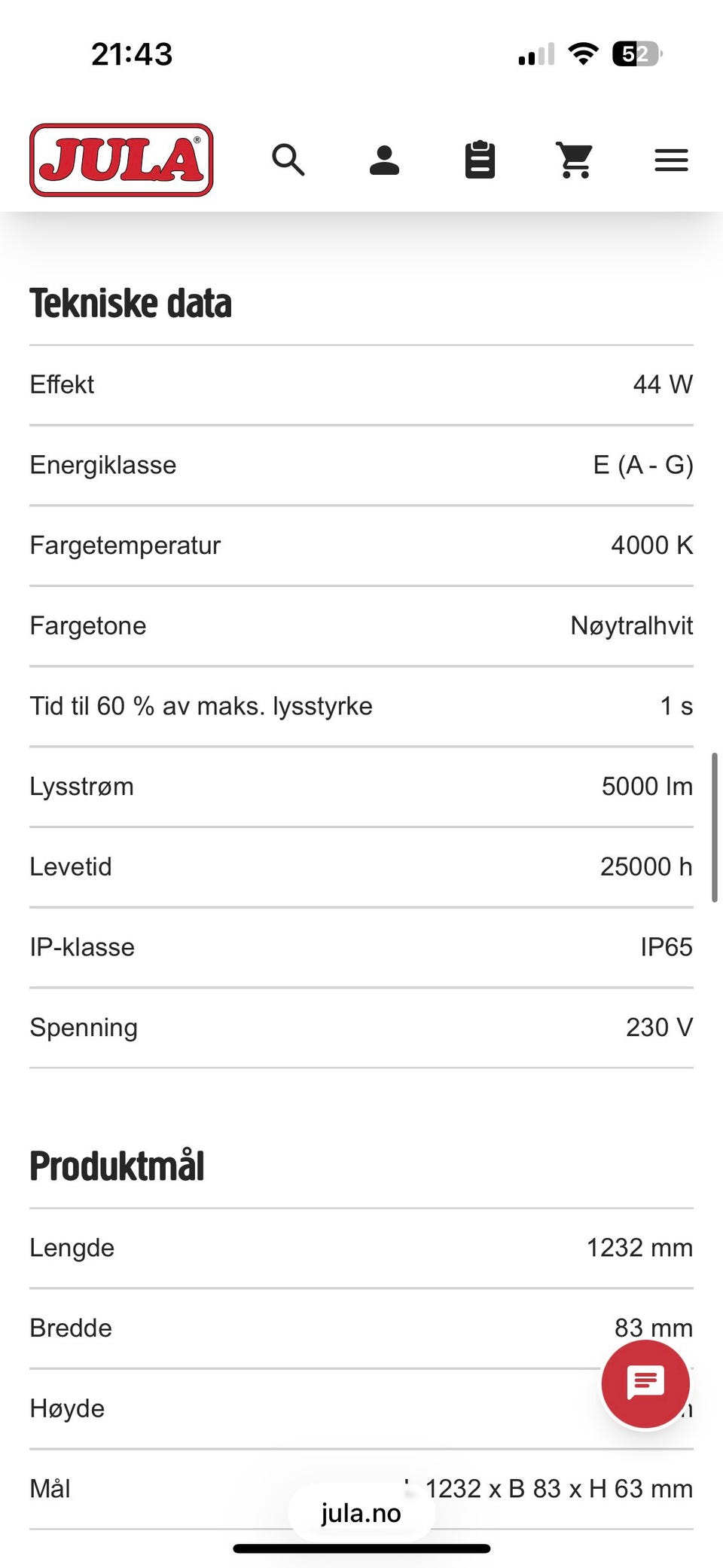Open the user account icon
The width and height of the screenshot is (723, 1568).
coord(384,160)
